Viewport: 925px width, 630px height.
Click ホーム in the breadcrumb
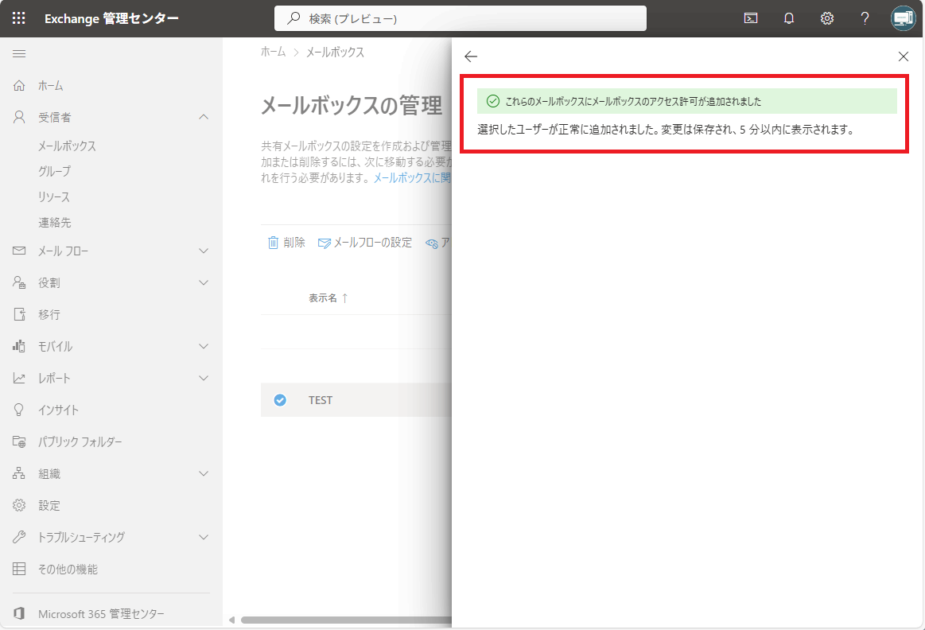[x=273, y=52]
